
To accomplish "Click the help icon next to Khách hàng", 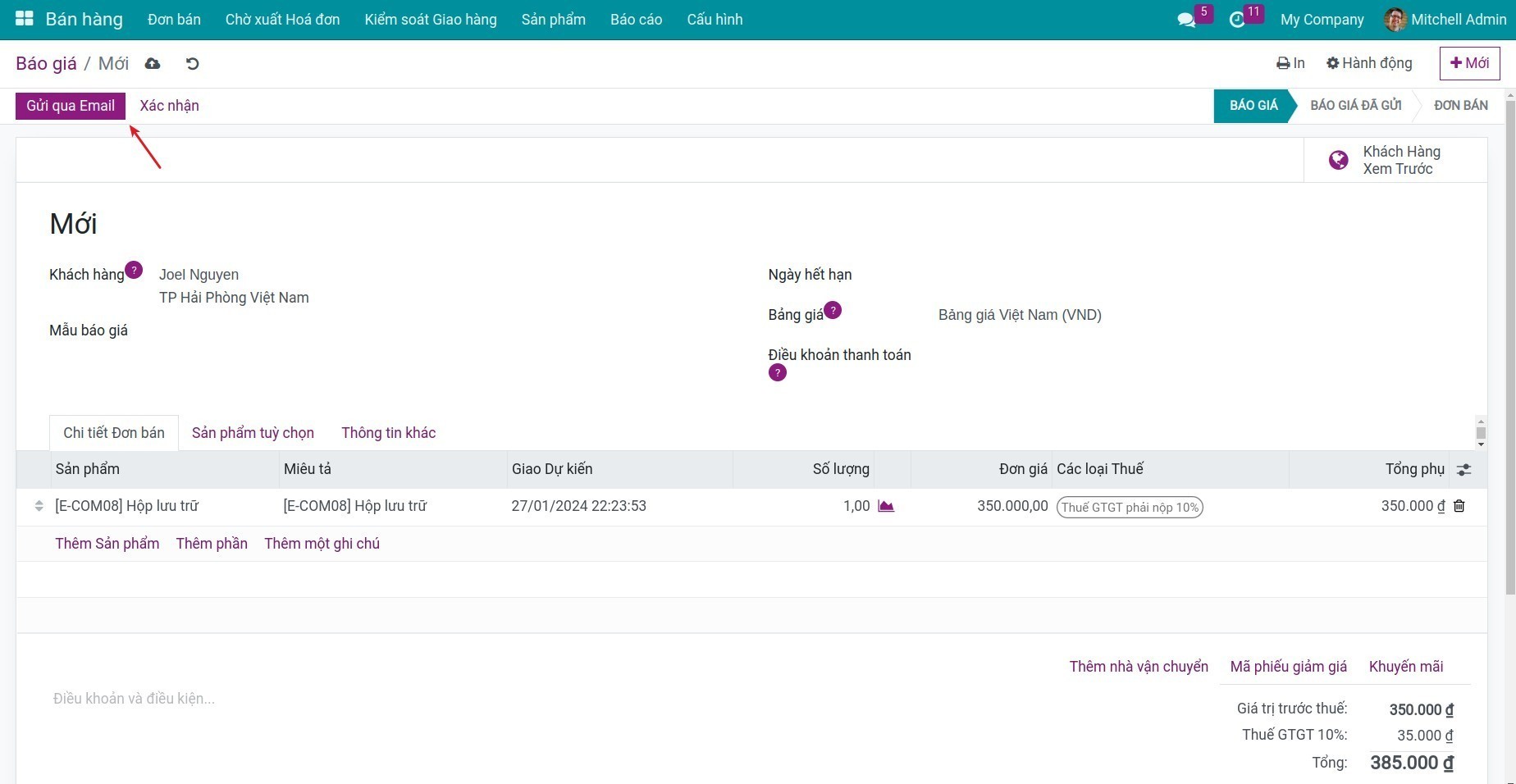I will click(134, 270).
